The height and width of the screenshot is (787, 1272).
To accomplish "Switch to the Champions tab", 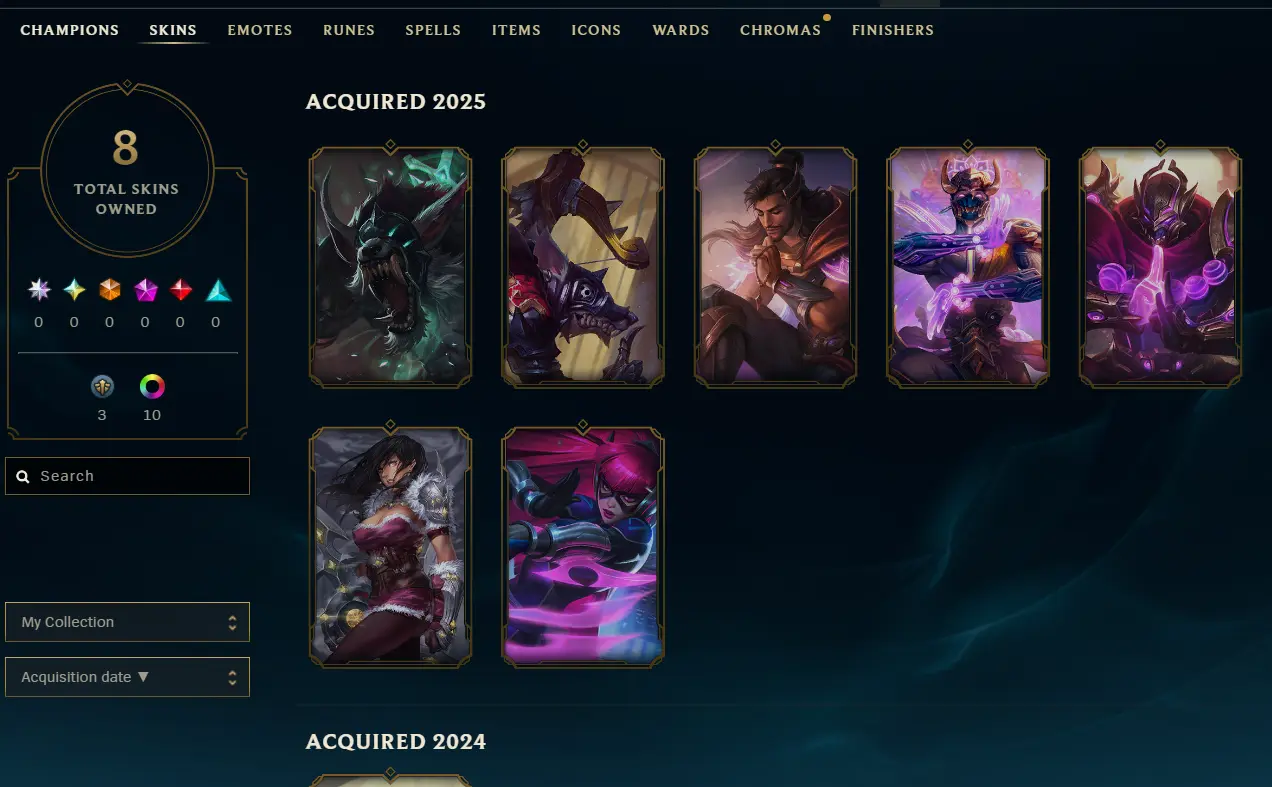I will point(69,30).
